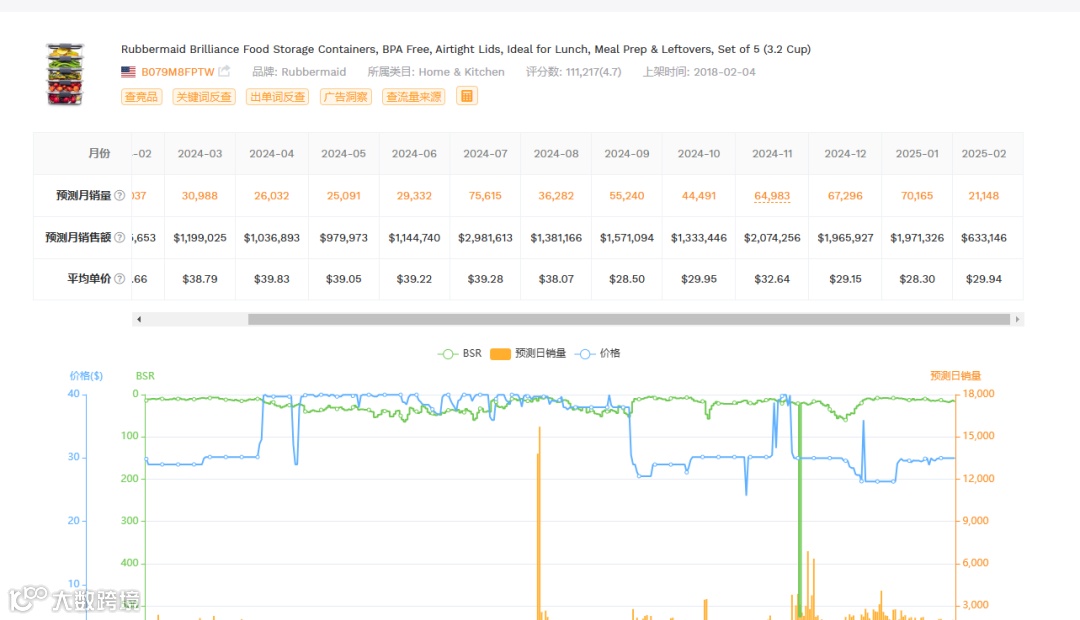The height and width of the screenshot is (620, 1080).
Task: Click the rating count 111,217(4.7)
Action: [x=593, y=72]
